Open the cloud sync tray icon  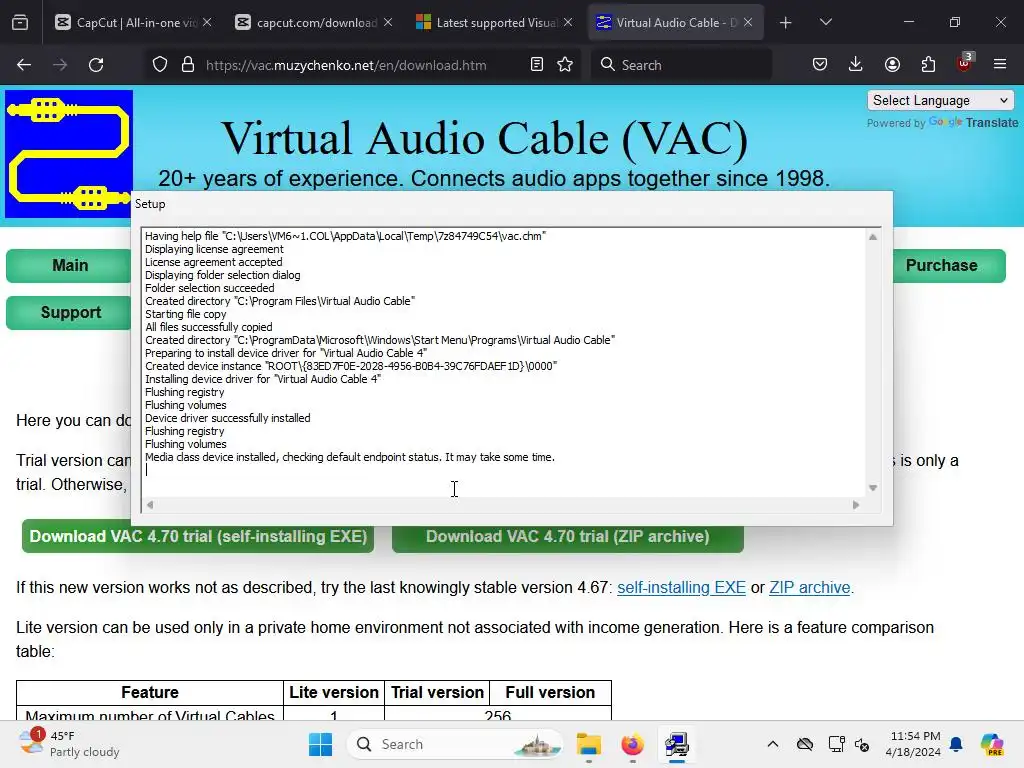805,744
